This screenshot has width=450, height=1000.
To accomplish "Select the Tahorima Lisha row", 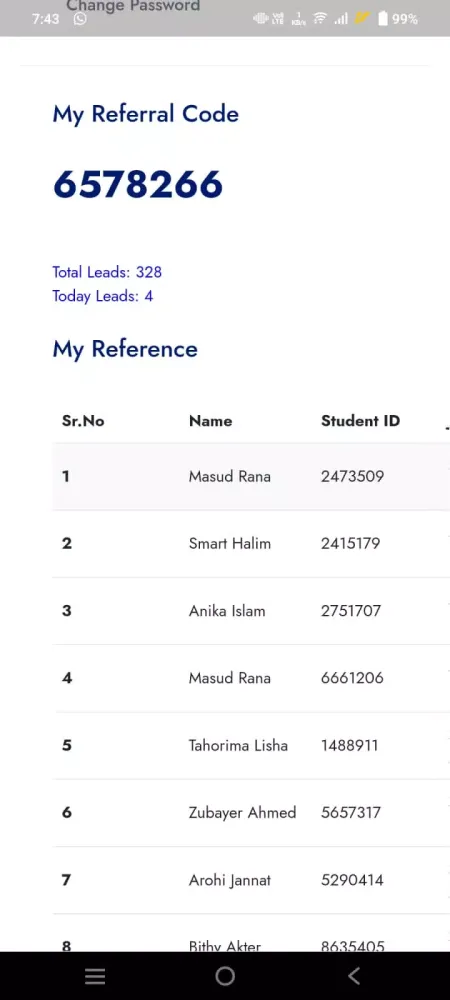I will (x=251, y=746).
